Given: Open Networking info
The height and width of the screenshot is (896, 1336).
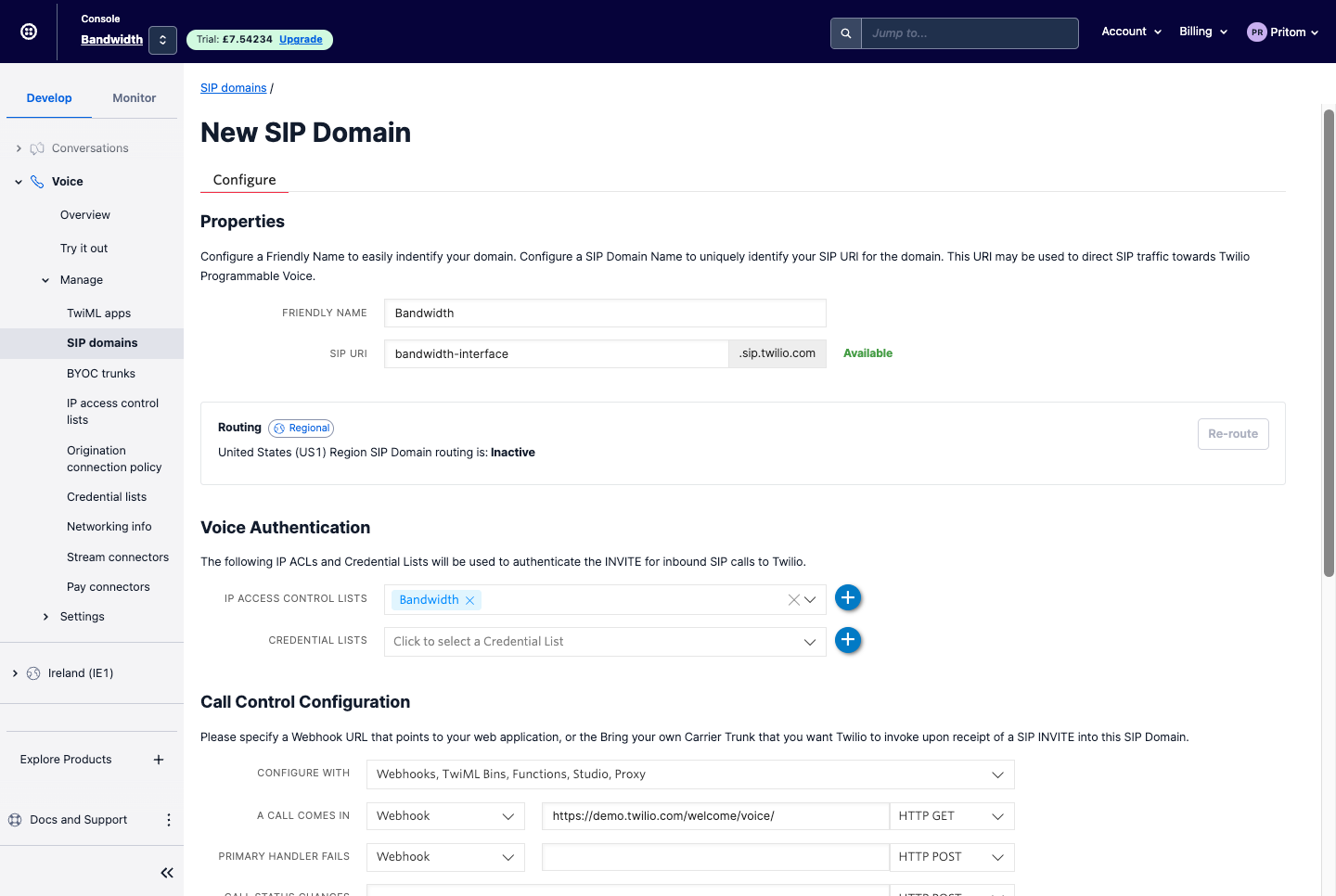Looking at the screenshot, I should [109, 527].
